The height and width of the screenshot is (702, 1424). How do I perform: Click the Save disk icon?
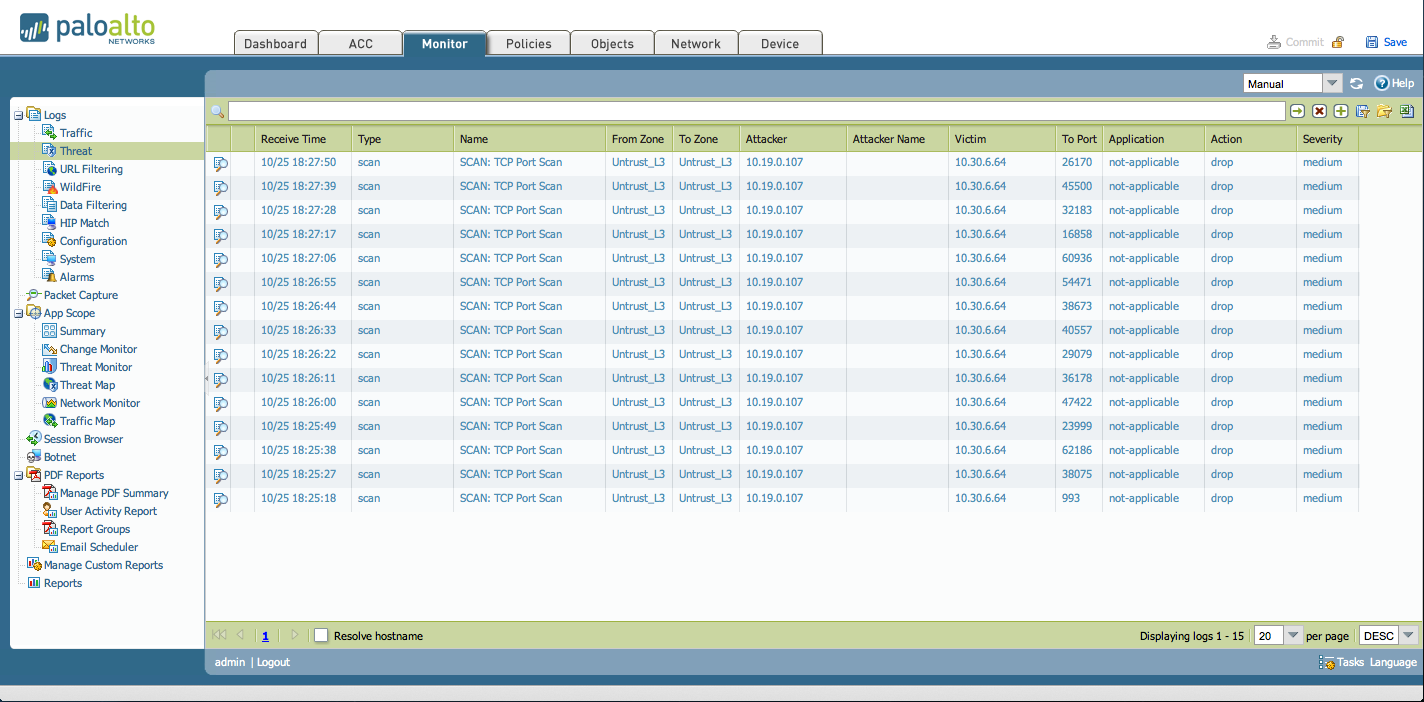point(1372,42)
